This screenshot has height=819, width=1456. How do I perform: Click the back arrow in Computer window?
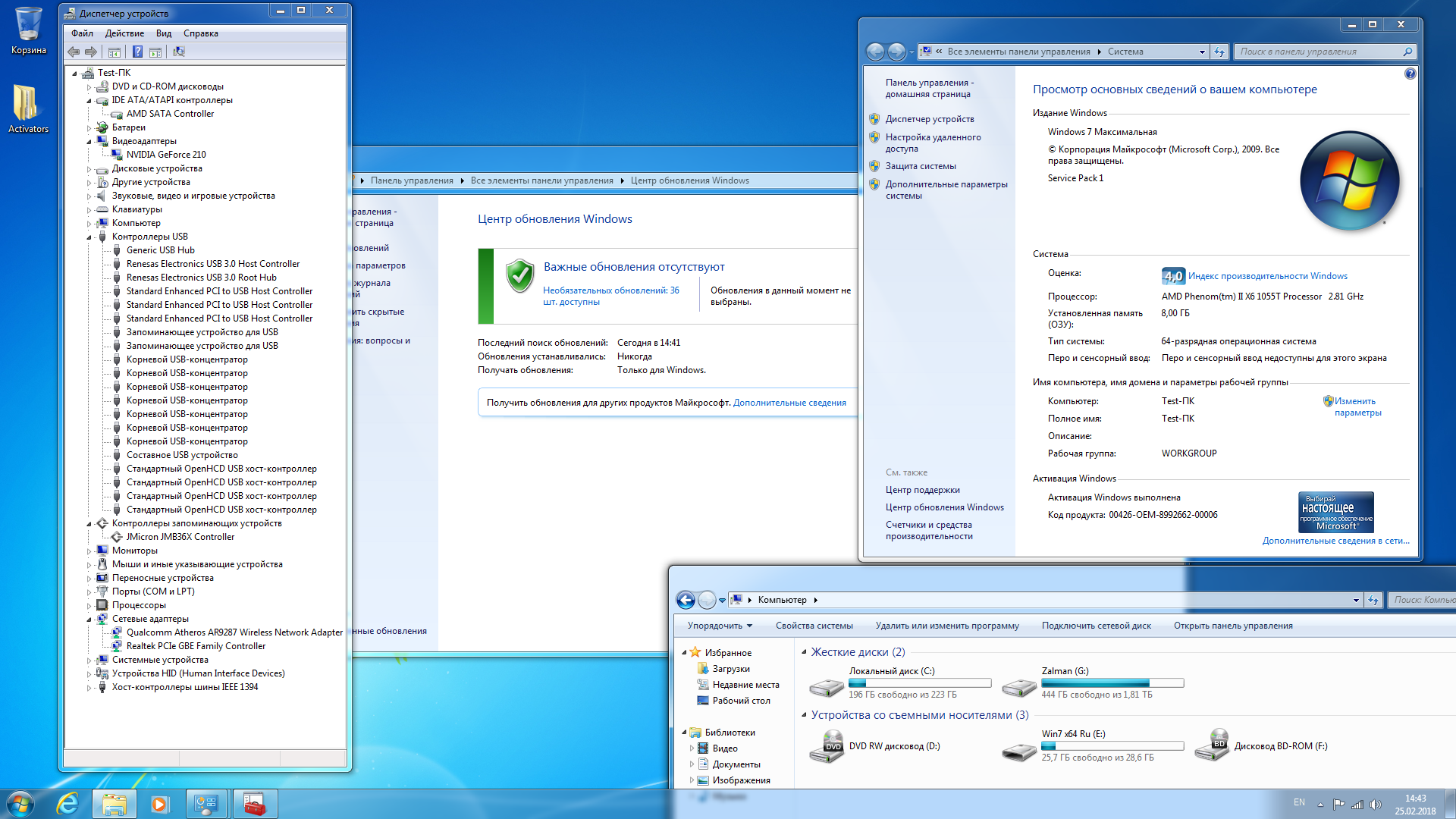686,600
